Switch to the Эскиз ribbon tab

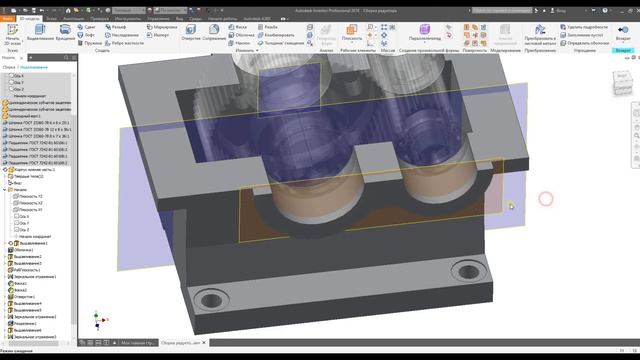tap(51, 18)
